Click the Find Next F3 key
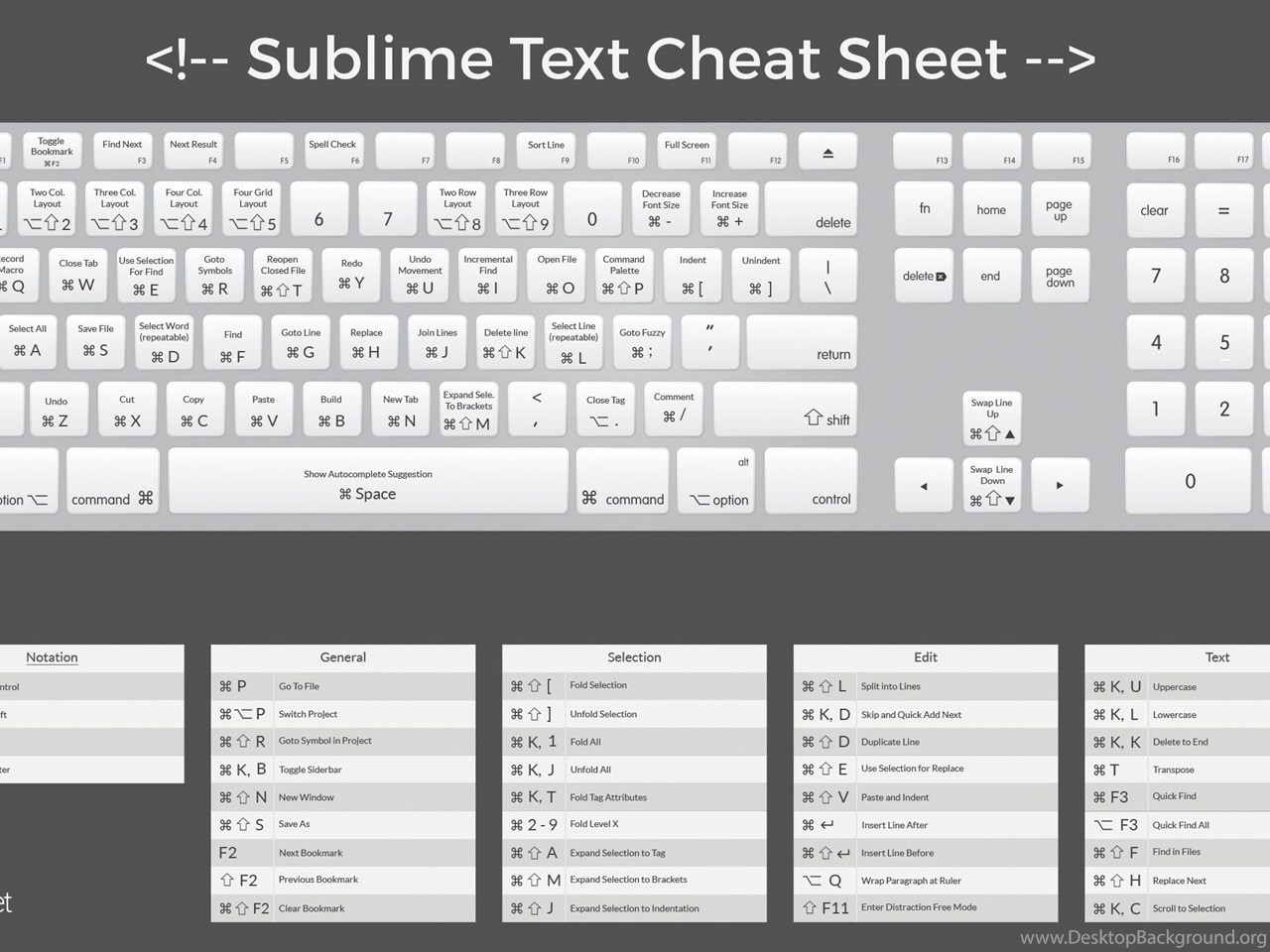This screenshot has width=1270, height=952. [x=123, y=152]
